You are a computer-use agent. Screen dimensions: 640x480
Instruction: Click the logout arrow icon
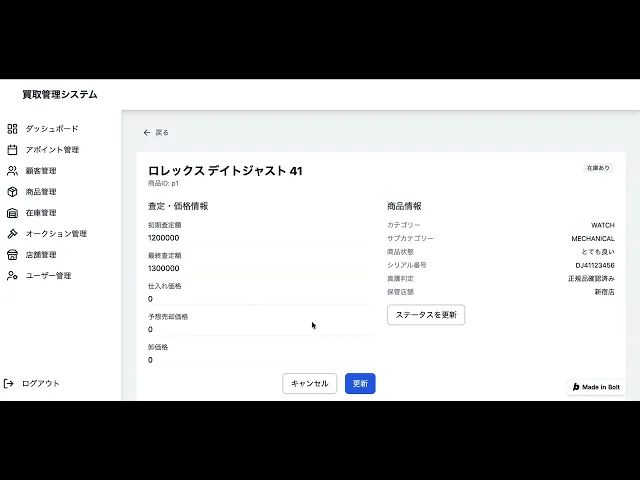tap(9, 383)
